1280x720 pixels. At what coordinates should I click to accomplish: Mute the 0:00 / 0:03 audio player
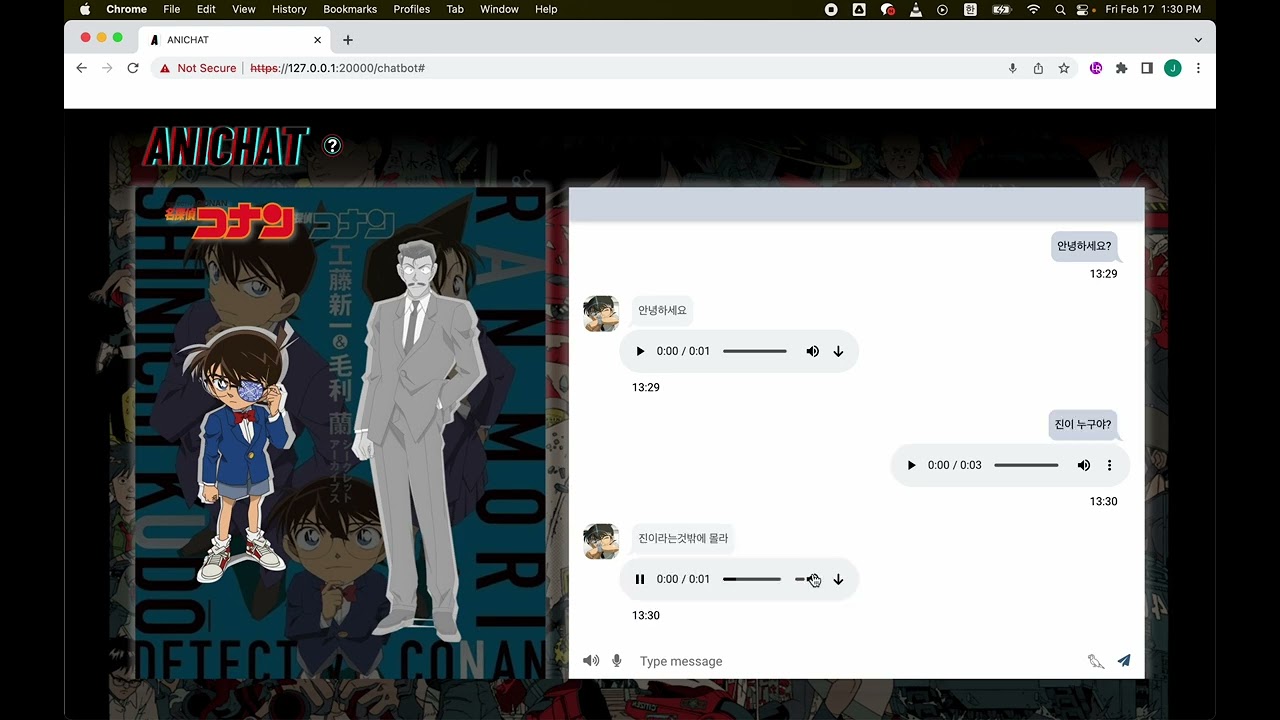(1084, 465)
